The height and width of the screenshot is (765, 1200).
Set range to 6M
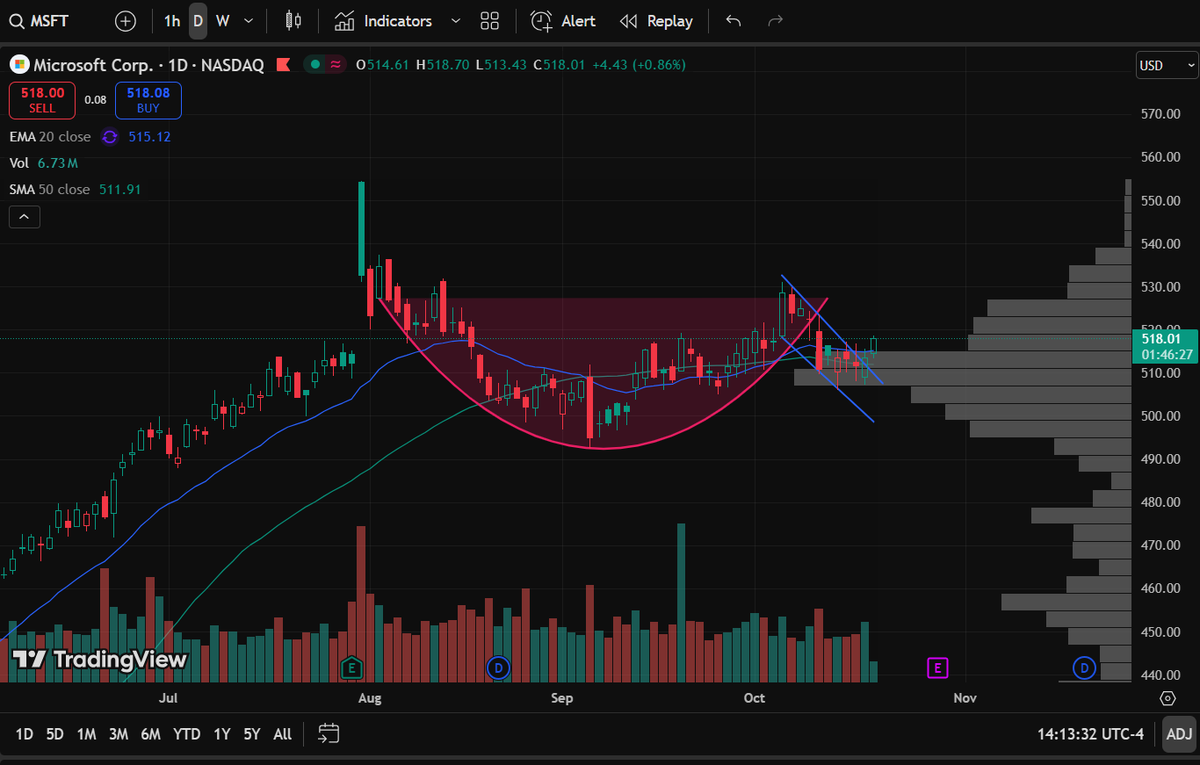(151, 734)
